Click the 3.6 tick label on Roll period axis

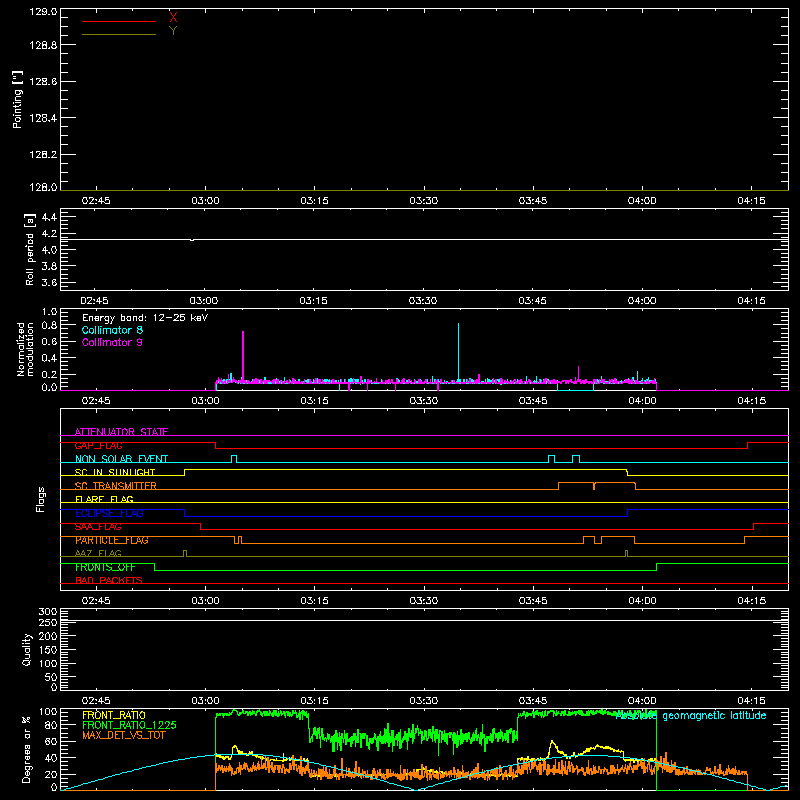click(x=49, y=282)
